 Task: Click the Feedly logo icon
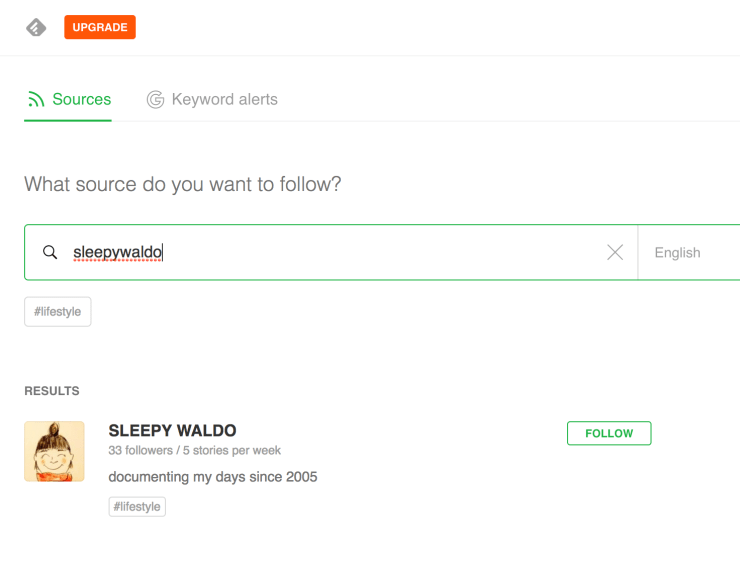click(36, 28)
